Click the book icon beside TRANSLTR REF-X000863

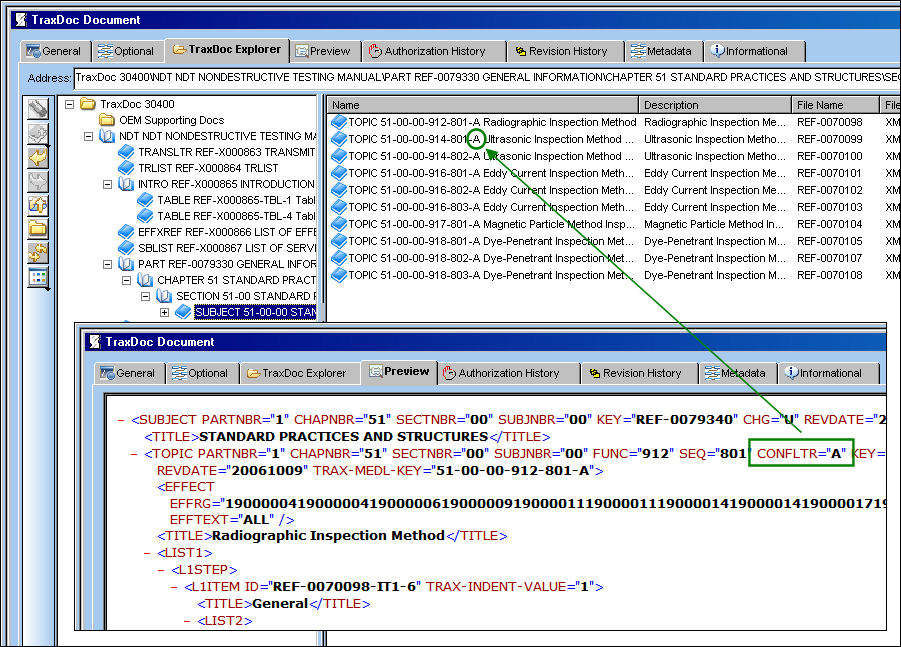pyautogui.click(x=126, y=152)
